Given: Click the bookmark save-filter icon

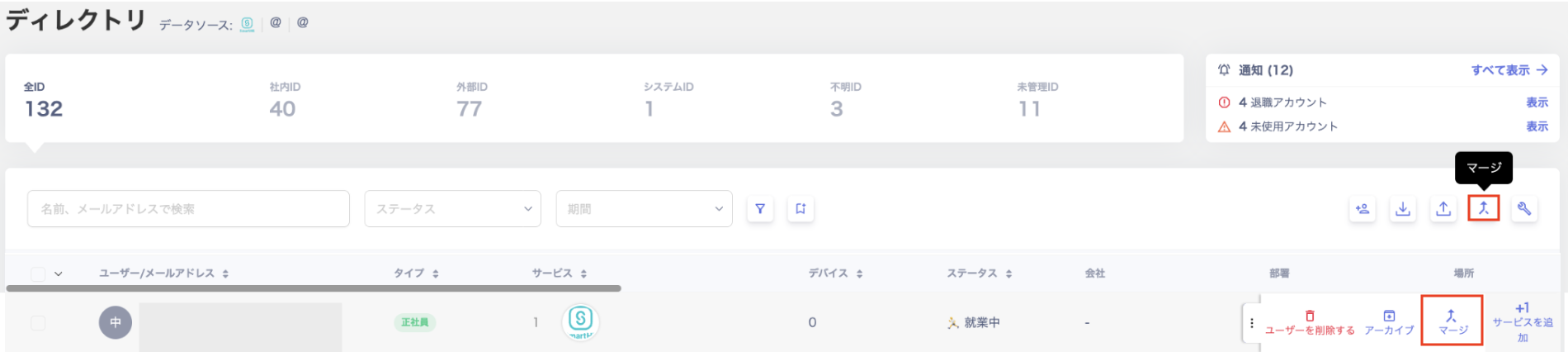Looking at the screenshot, I should pos(801,209).
